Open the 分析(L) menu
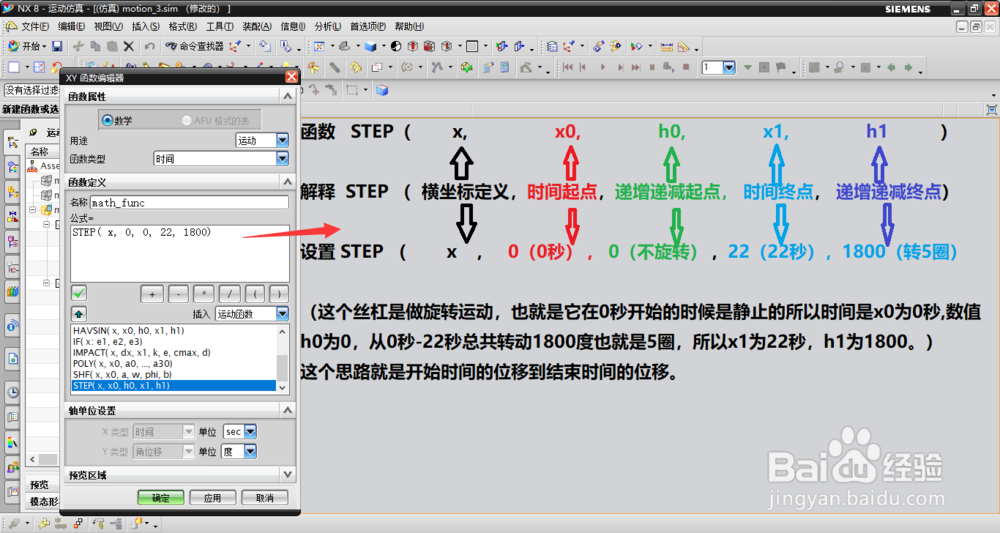The image size is (1000, 533). [327, 26]
